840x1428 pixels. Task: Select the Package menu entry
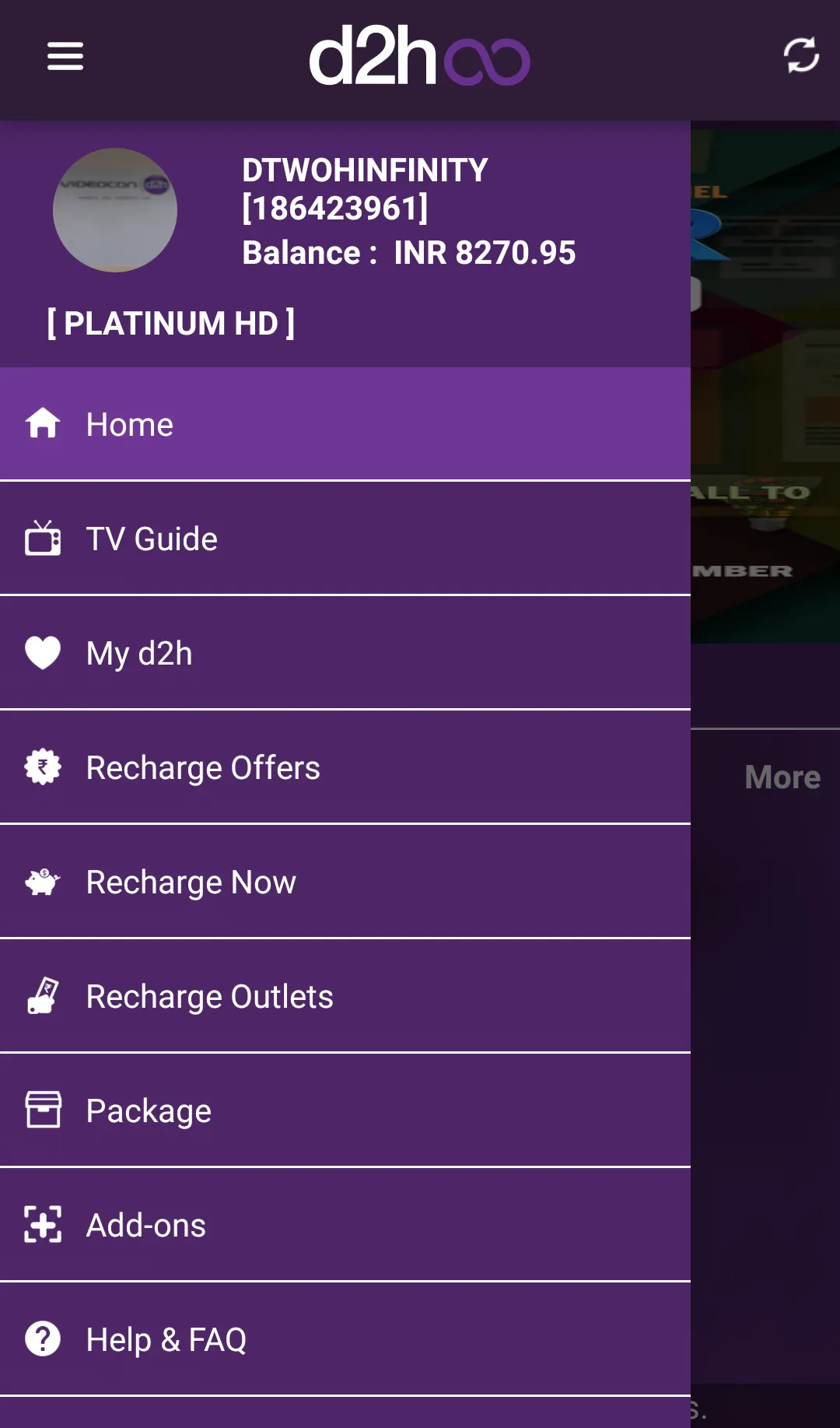pyautogui.click(x=149, y=1111)
